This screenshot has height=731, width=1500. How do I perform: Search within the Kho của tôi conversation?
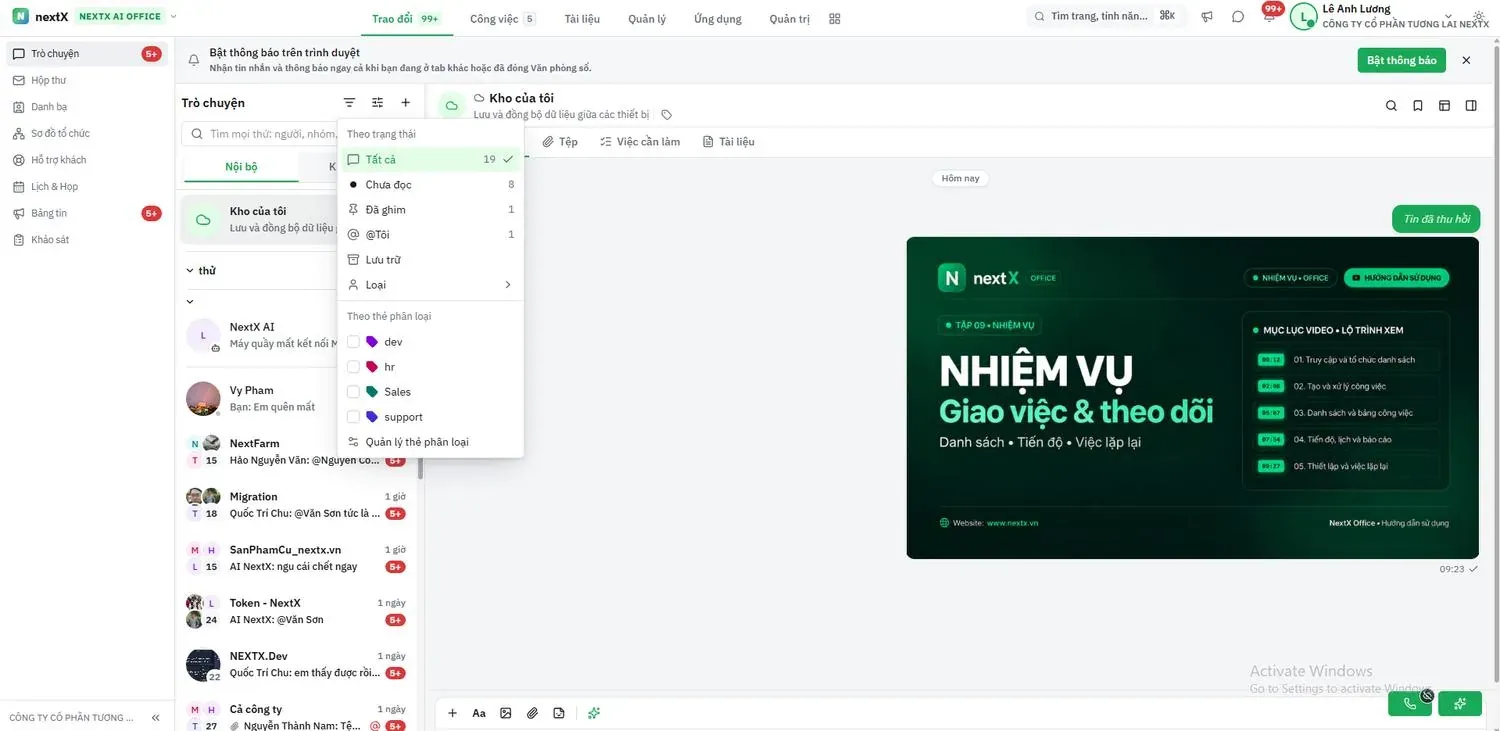1391,106
